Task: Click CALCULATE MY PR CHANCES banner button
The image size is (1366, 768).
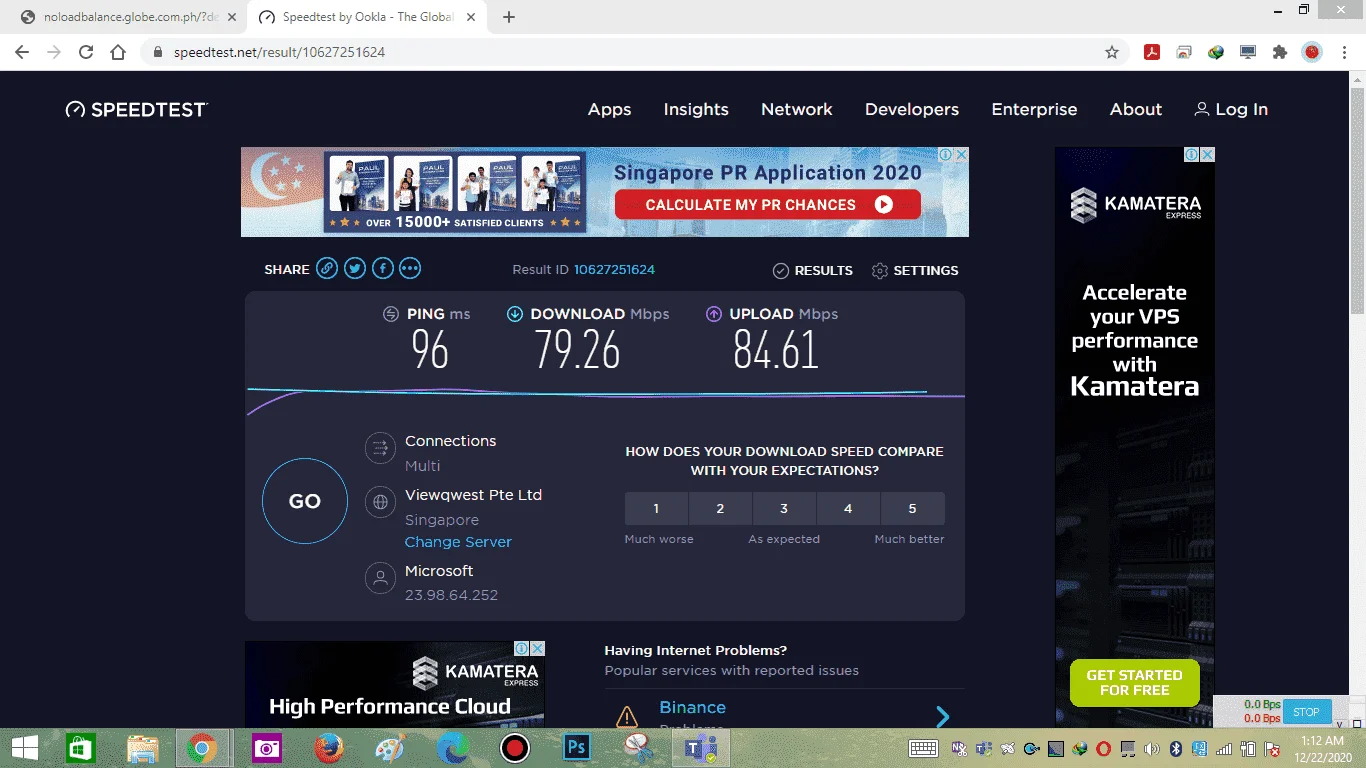Action: click(768, 204)
